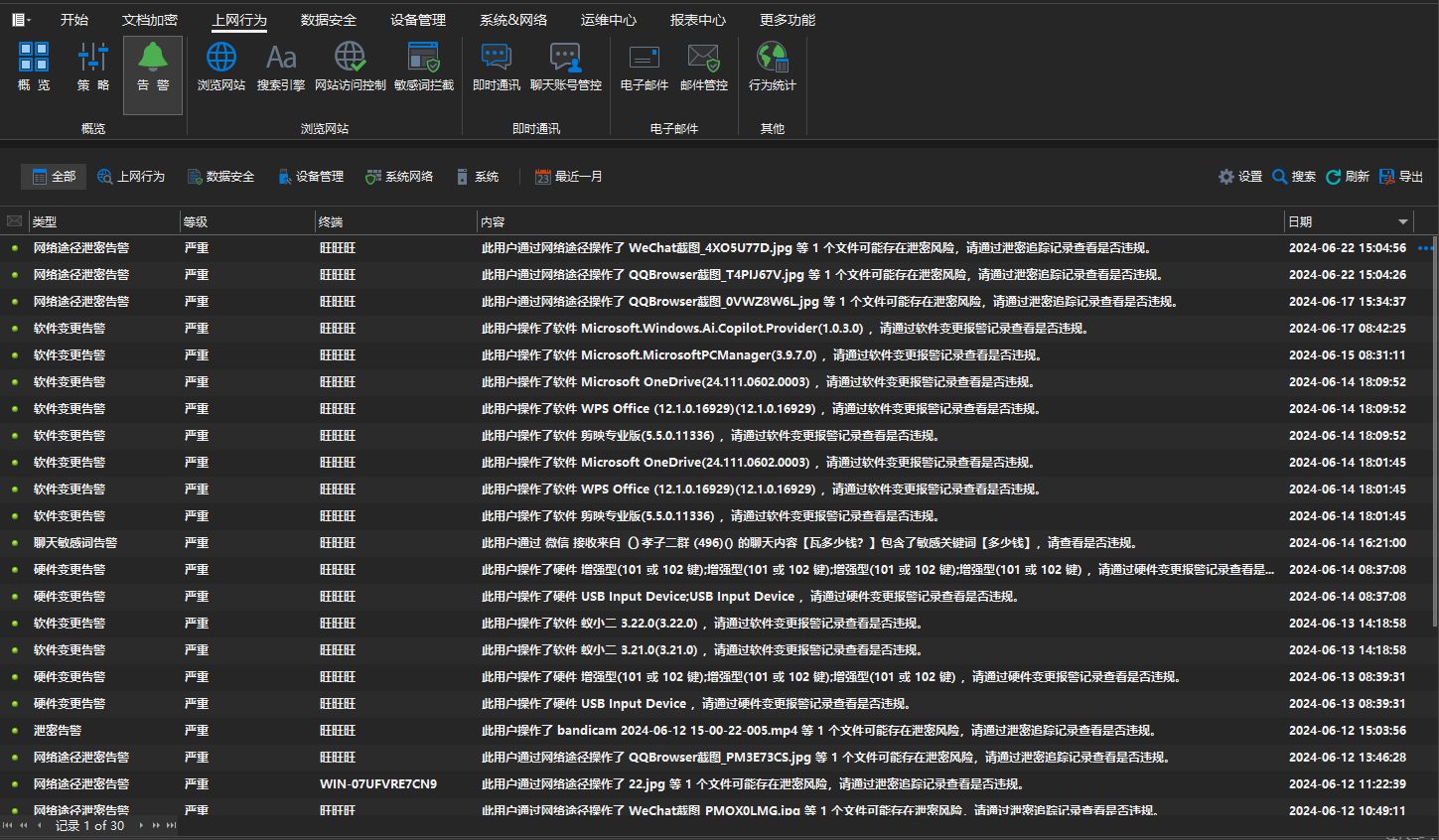Choose the 最近一月 date range
The image size is (1439, 840).
568,177
